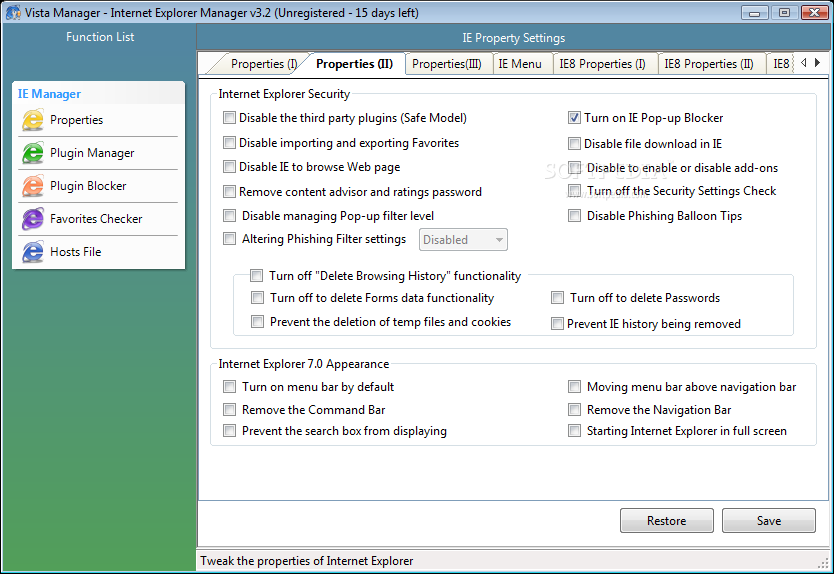This screenshot has height=574, width=834.
Task: Check Turn off the Security Settings Check
Action: (x=574, y=190)
